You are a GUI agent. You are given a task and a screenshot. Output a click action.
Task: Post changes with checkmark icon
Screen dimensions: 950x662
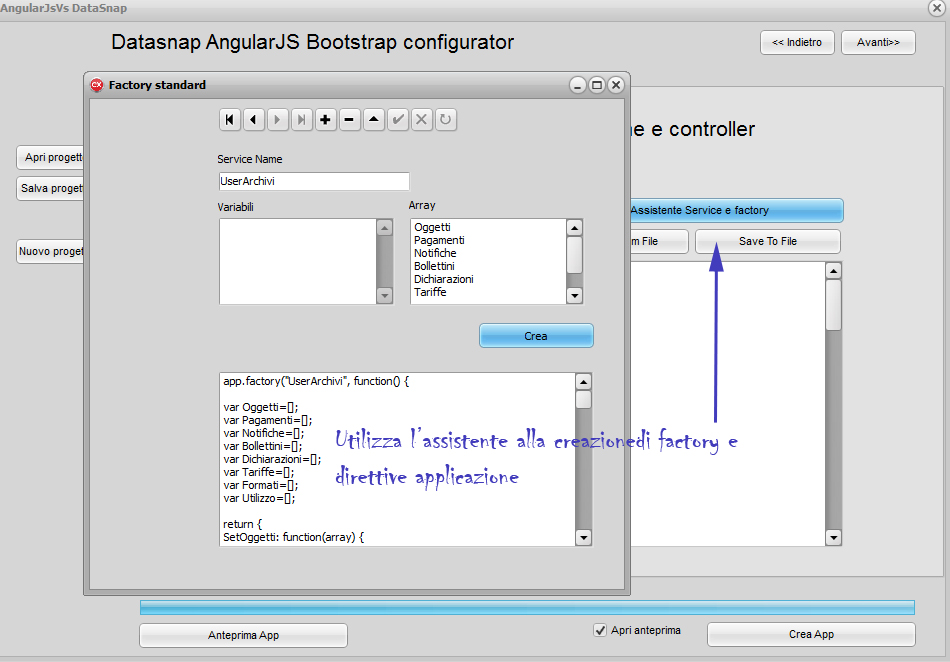(397, 120)
